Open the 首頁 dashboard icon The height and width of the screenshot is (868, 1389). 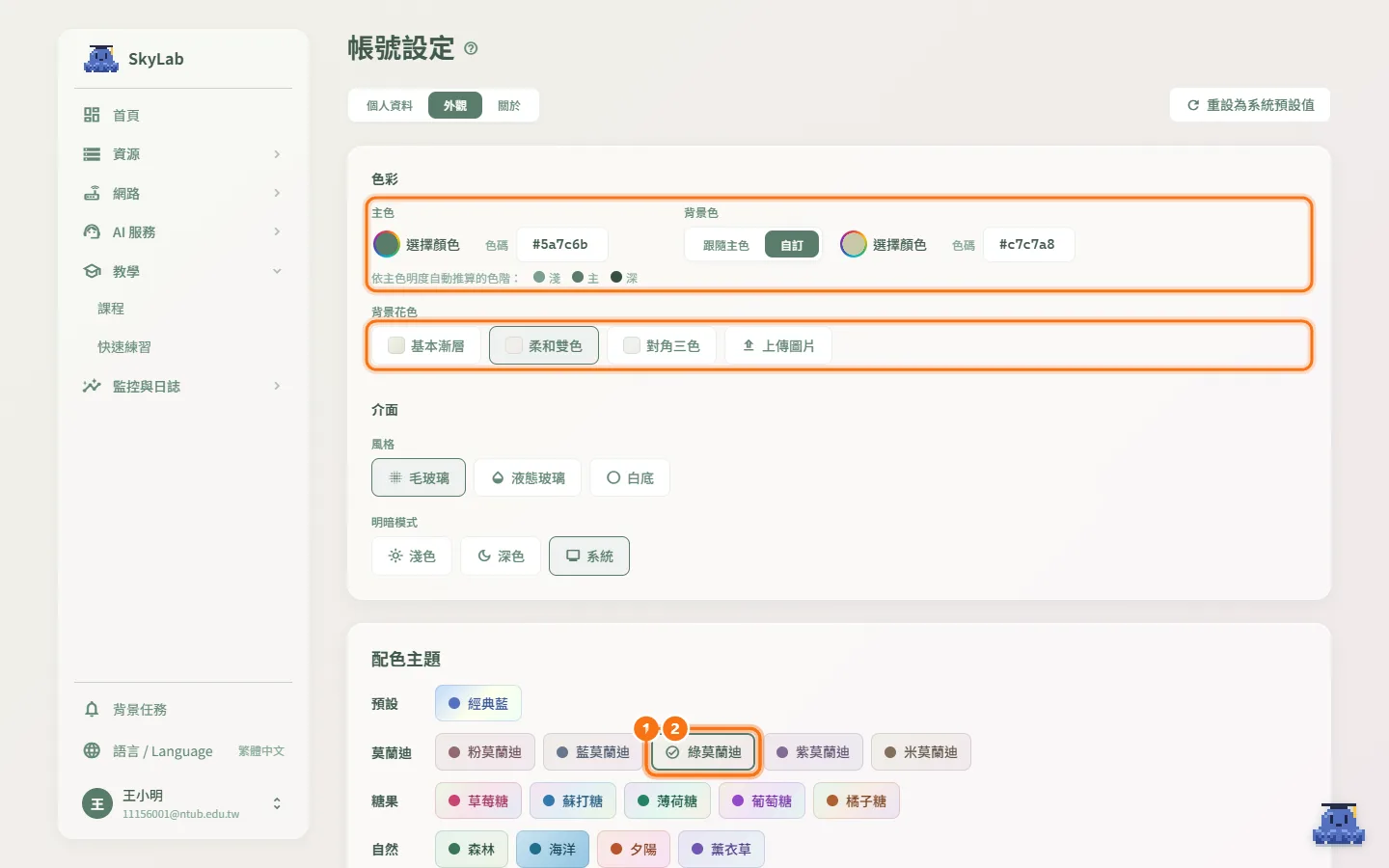92,115
